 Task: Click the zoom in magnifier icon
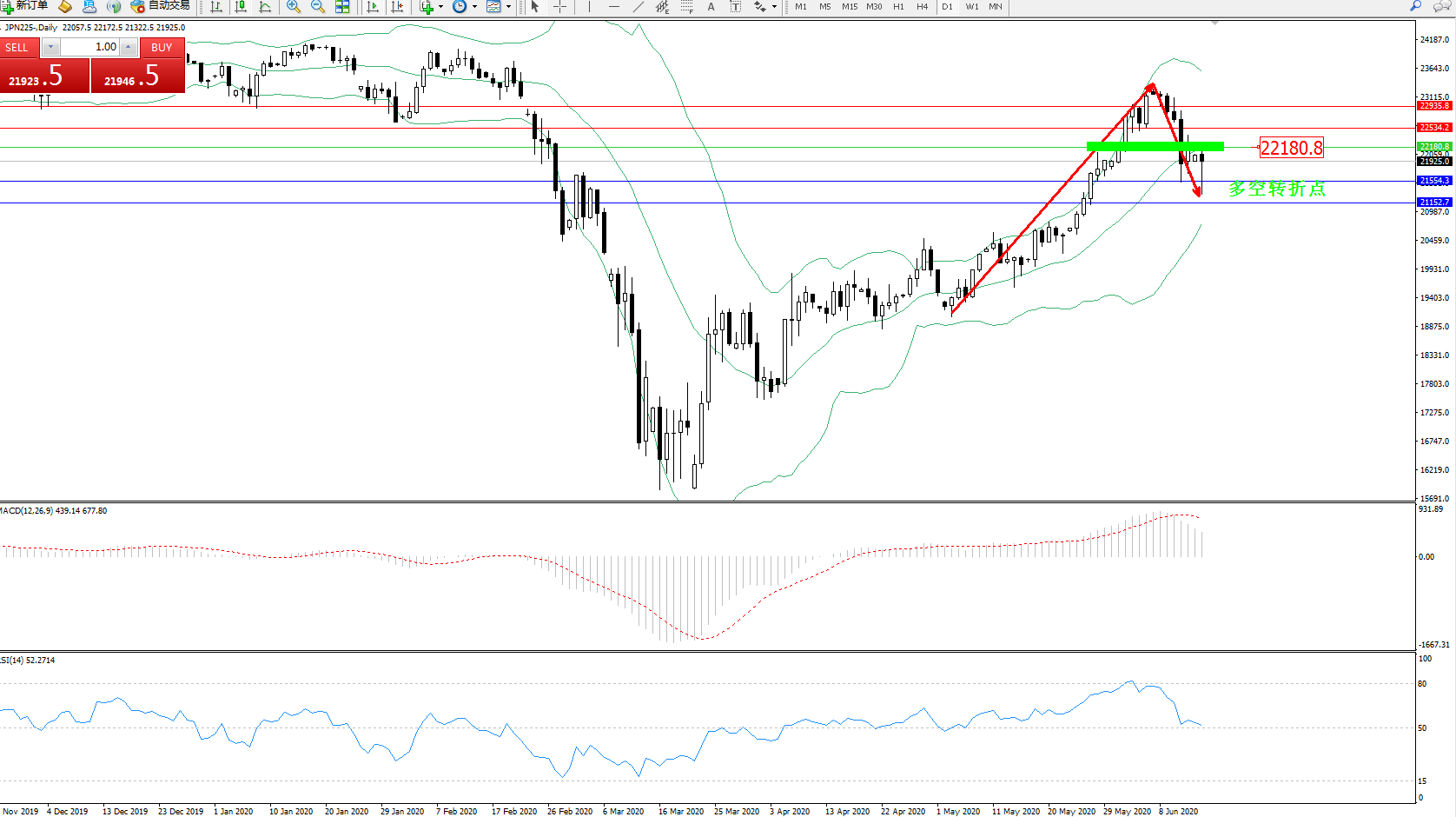pos(294,6)
